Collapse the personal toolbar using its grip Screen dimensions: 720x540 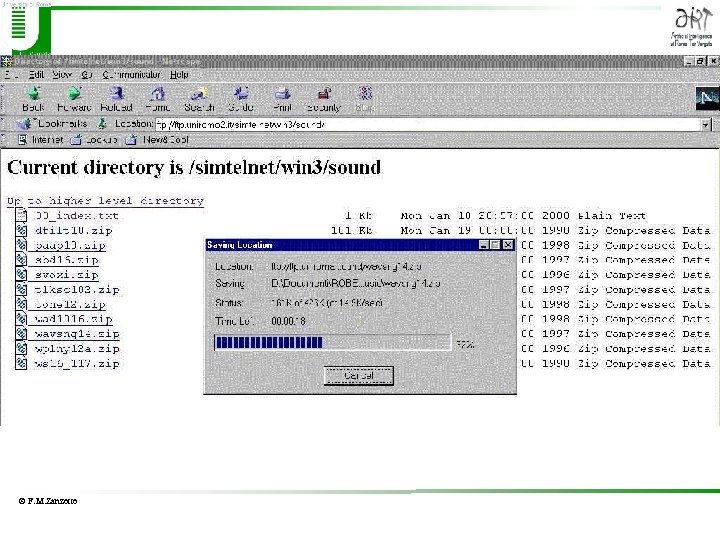[5, 140]
